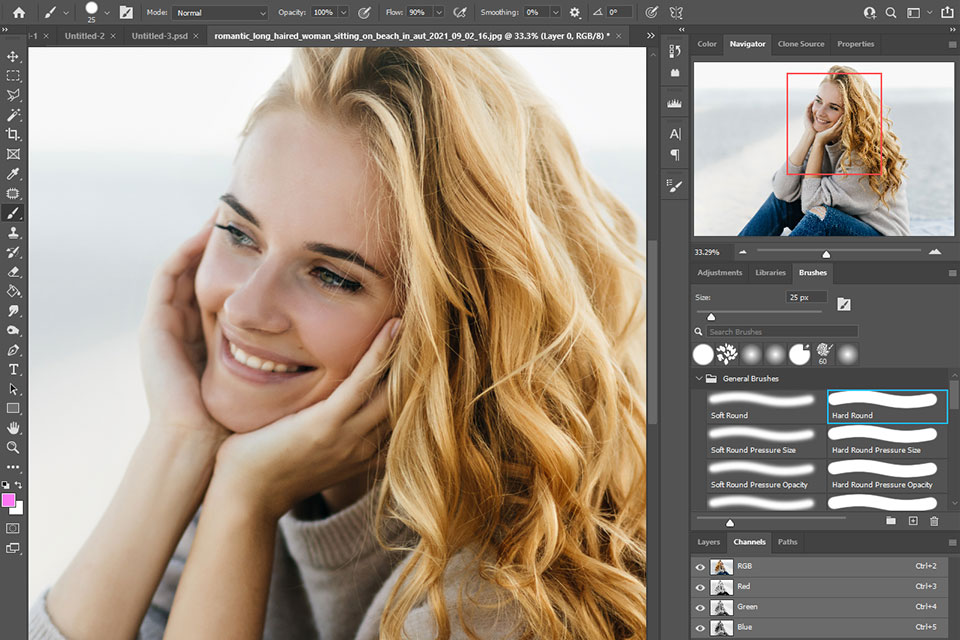The height and width of the screenshot is (640, 960).
Task: Hide the Green channel
Action: tap(700, 608)
